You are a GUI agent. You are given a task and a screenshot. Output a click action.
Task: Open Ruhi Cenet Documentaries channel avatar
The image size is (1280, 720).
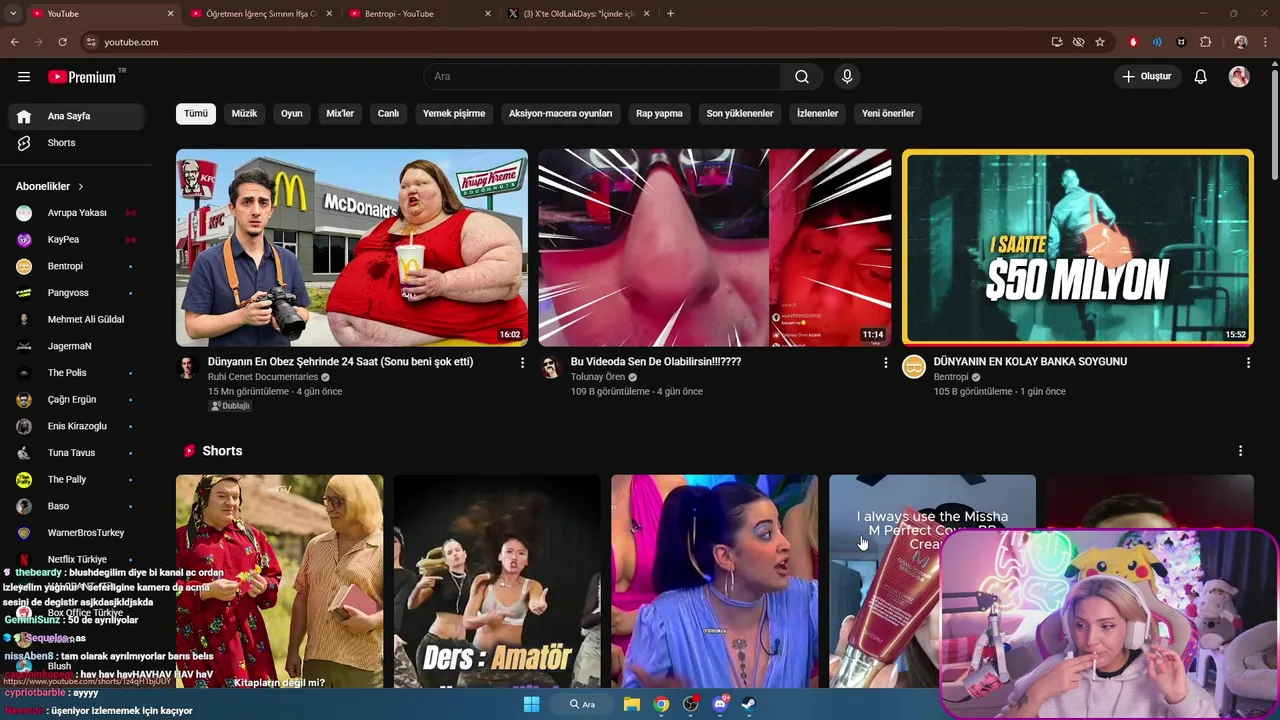pyautogui.click(x=188, y=367)
